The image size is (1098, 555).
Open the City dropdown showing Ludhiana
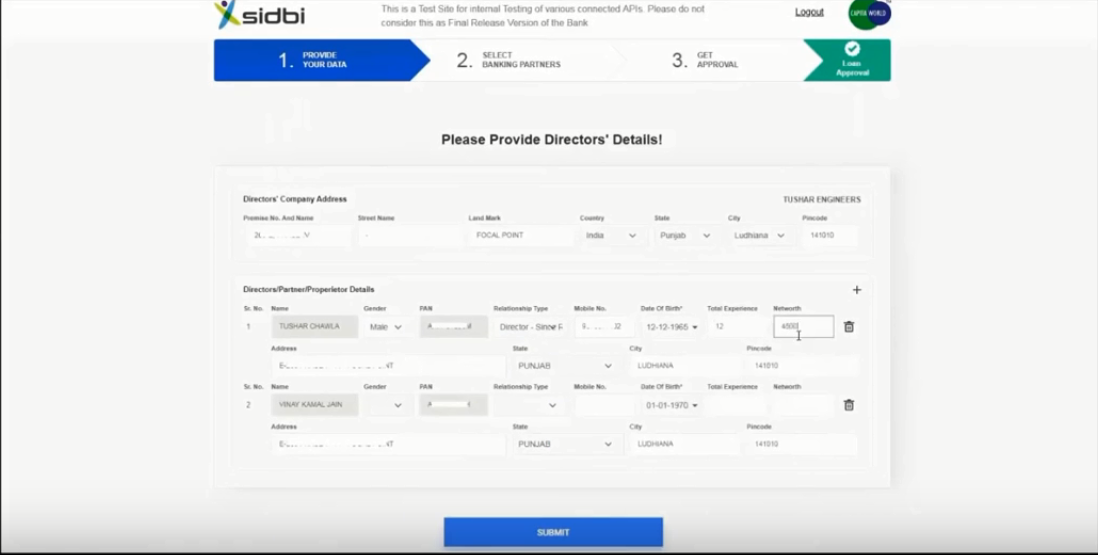coord(760,235)
